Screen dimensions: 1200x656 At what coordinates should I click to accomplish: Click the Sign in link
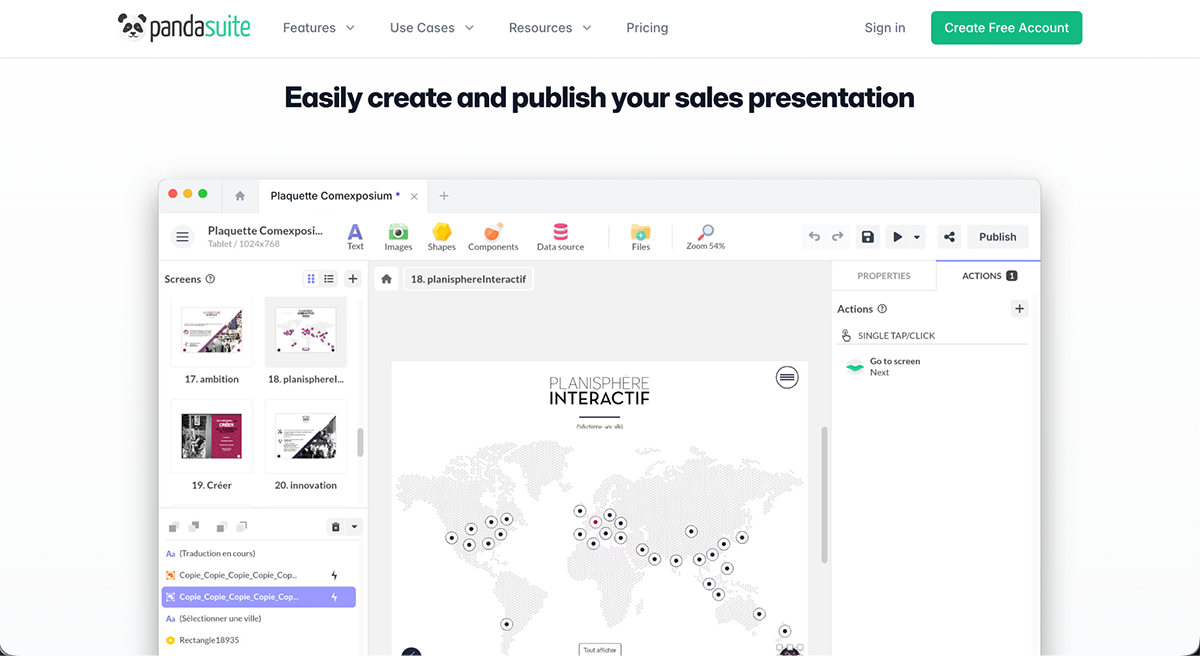tap(885, 28)
